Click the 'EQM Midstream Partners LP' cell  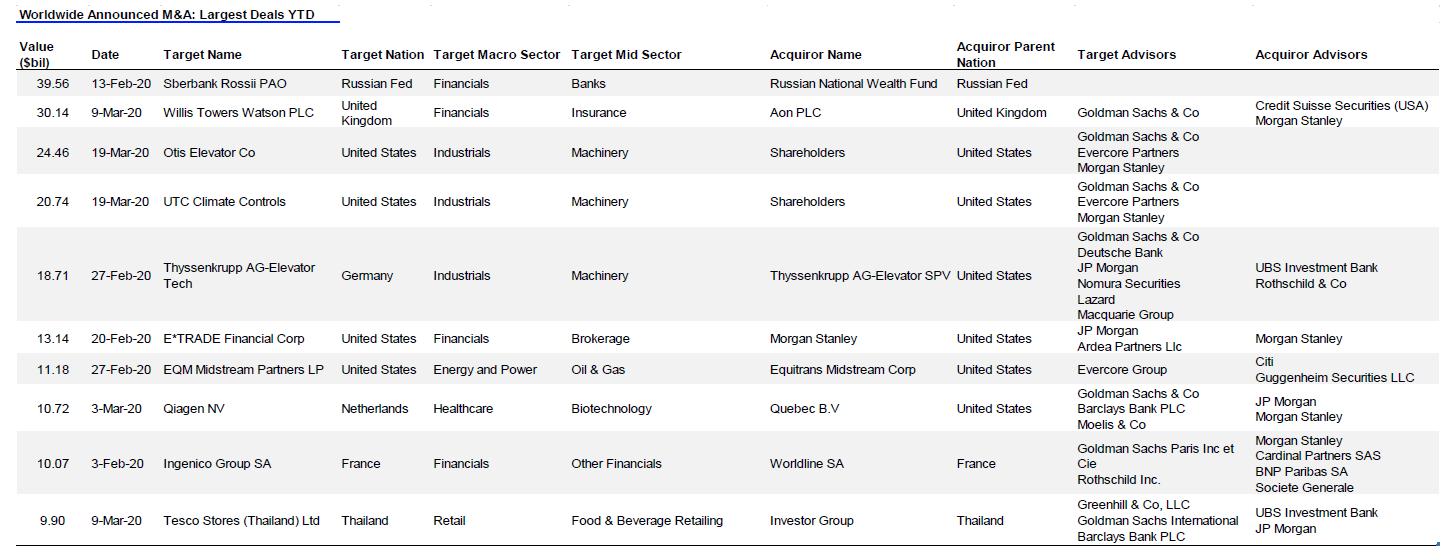243,370
